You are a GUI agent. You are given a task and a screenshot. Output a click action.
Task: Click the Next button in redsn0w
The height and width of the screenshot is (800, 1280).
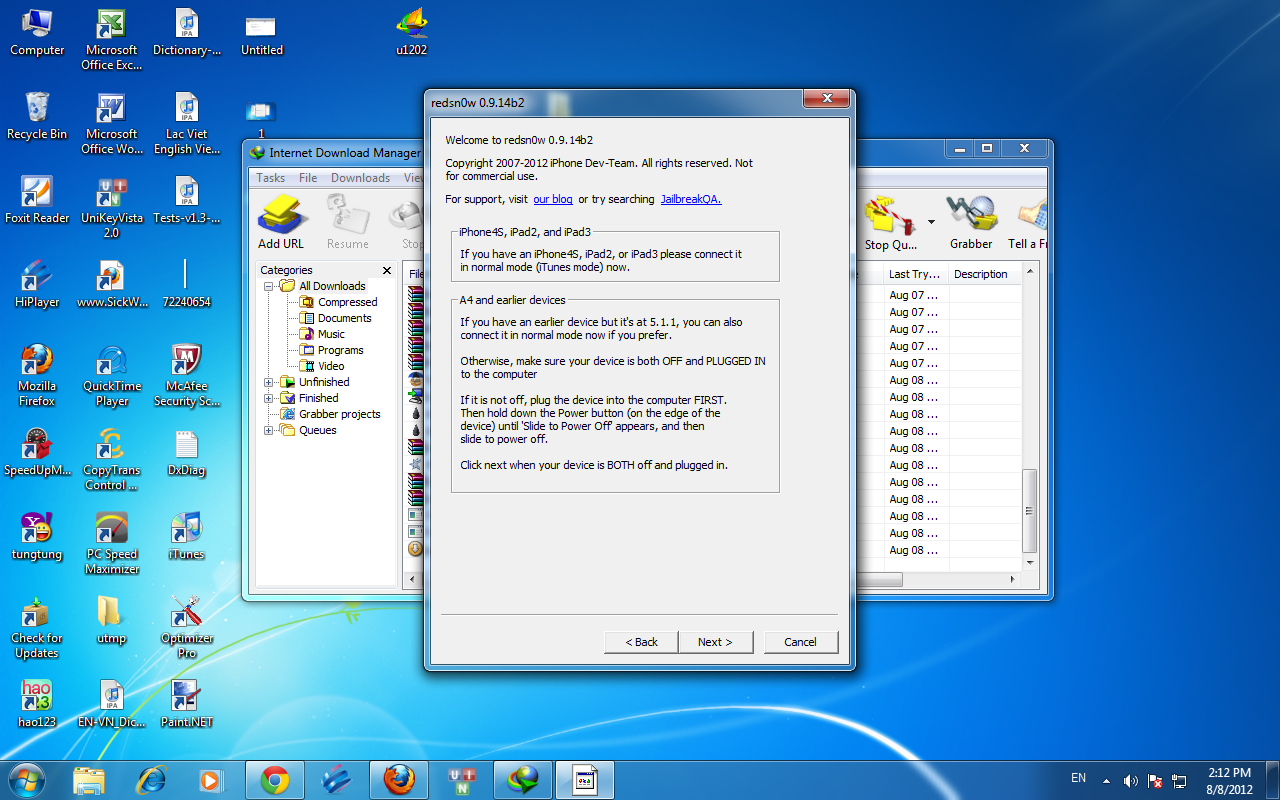pos(715,642)
